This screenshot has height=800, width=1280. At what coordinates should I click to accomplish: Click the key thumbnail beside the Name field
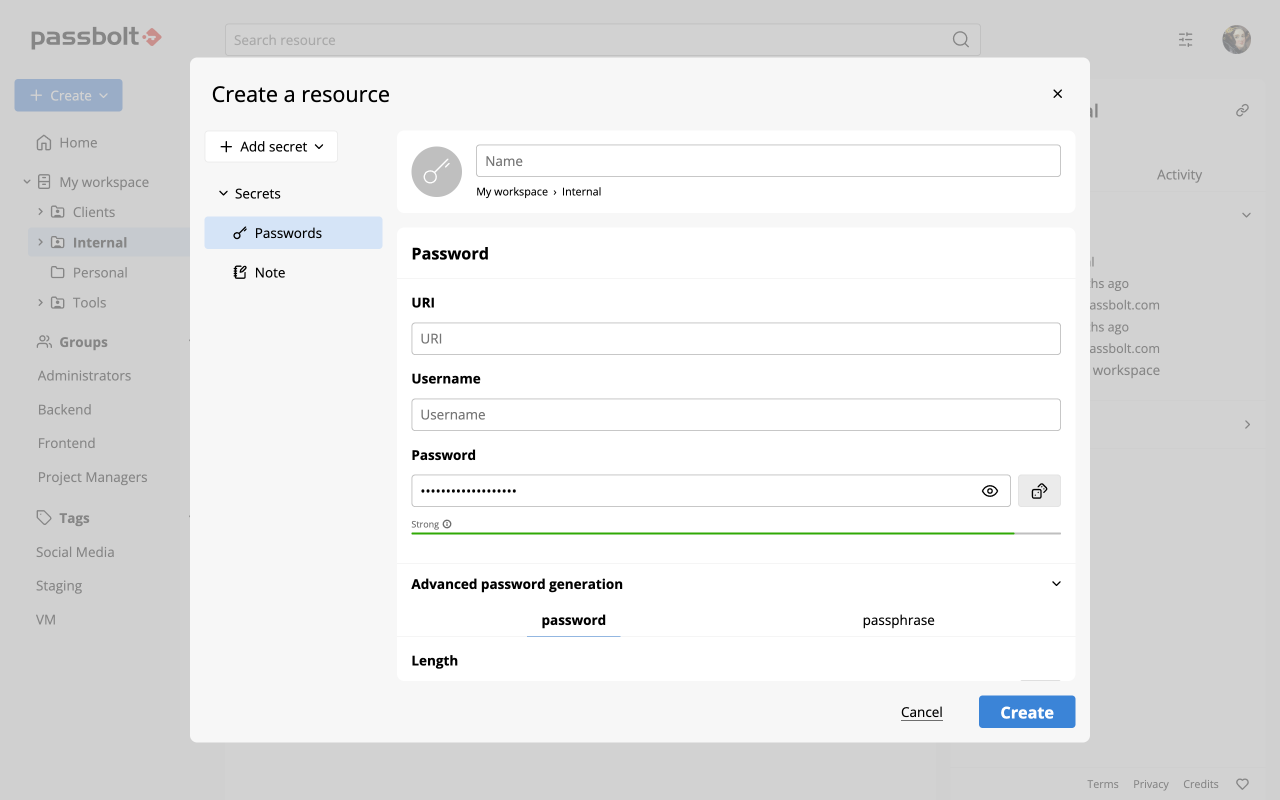tap(436, 172)
